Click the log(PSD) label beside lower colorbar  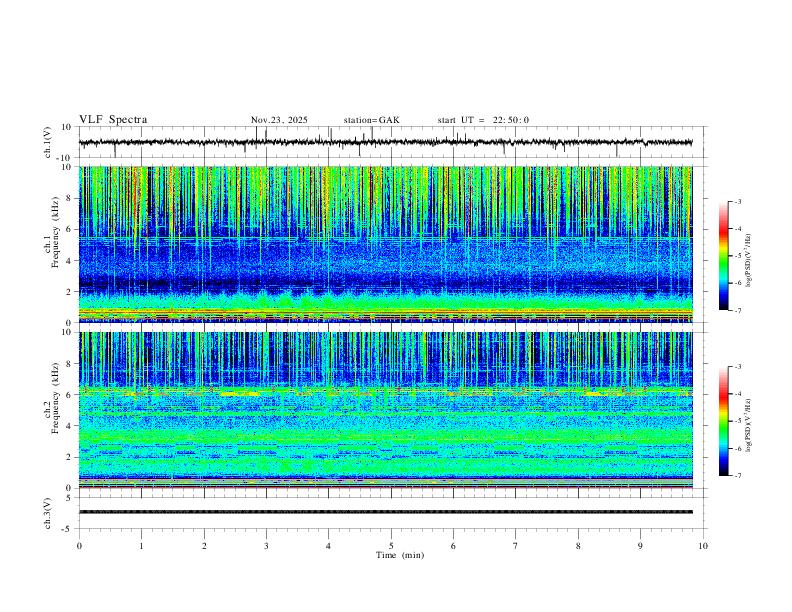(x=748, y=425)
